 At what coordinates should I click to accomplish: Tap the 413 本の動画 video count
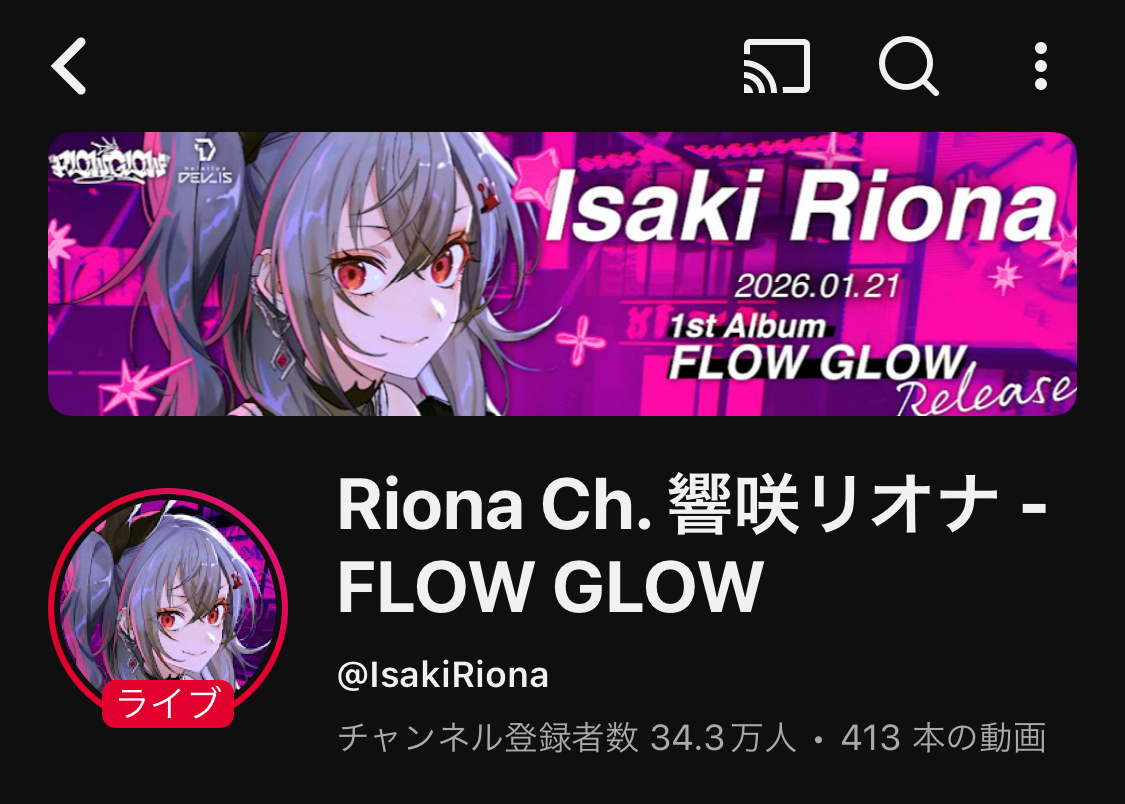tap(943, 737)
